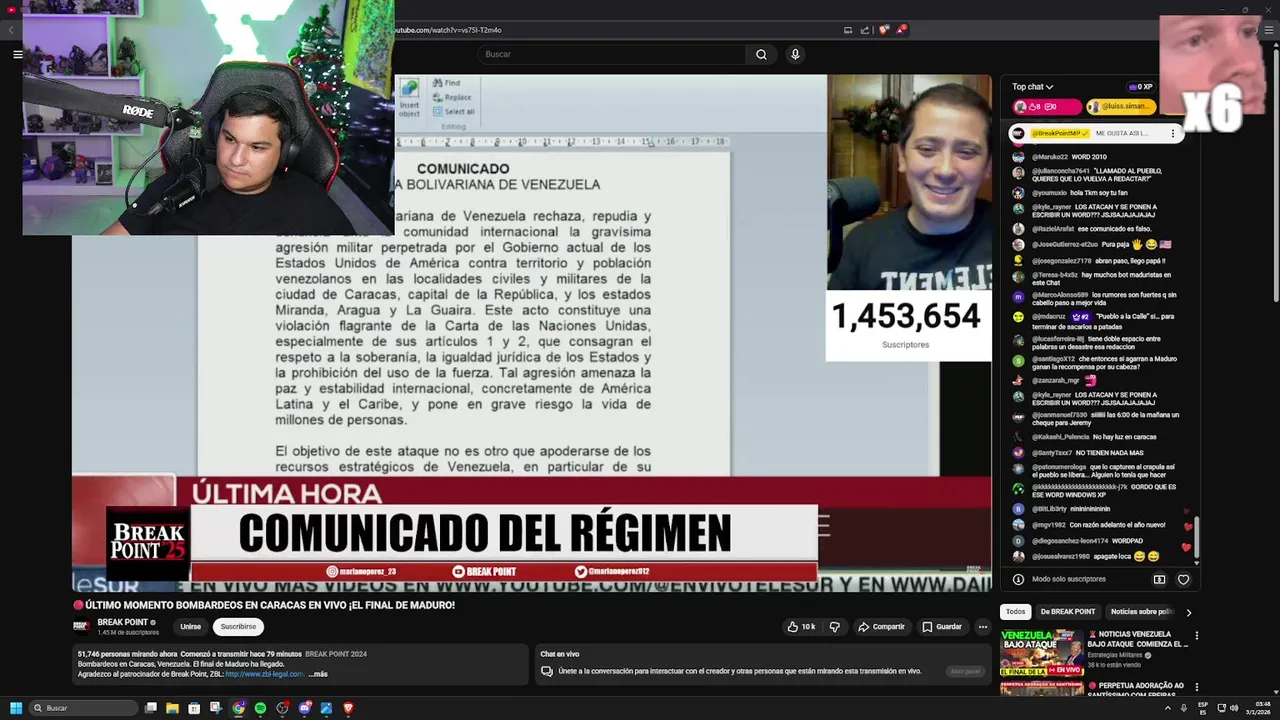This screenshot has width=1280, height=720.
Task: Select the Todos filter chip
Action: tap(1015, 612)
